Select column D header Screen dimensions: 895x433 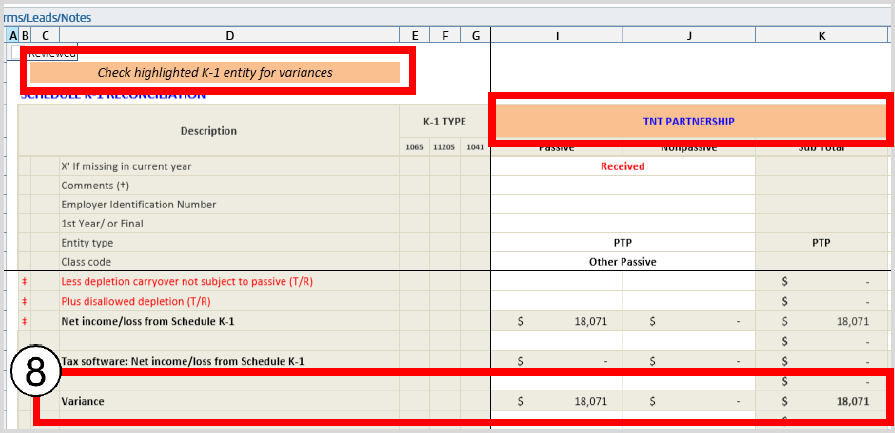[229, 36]
